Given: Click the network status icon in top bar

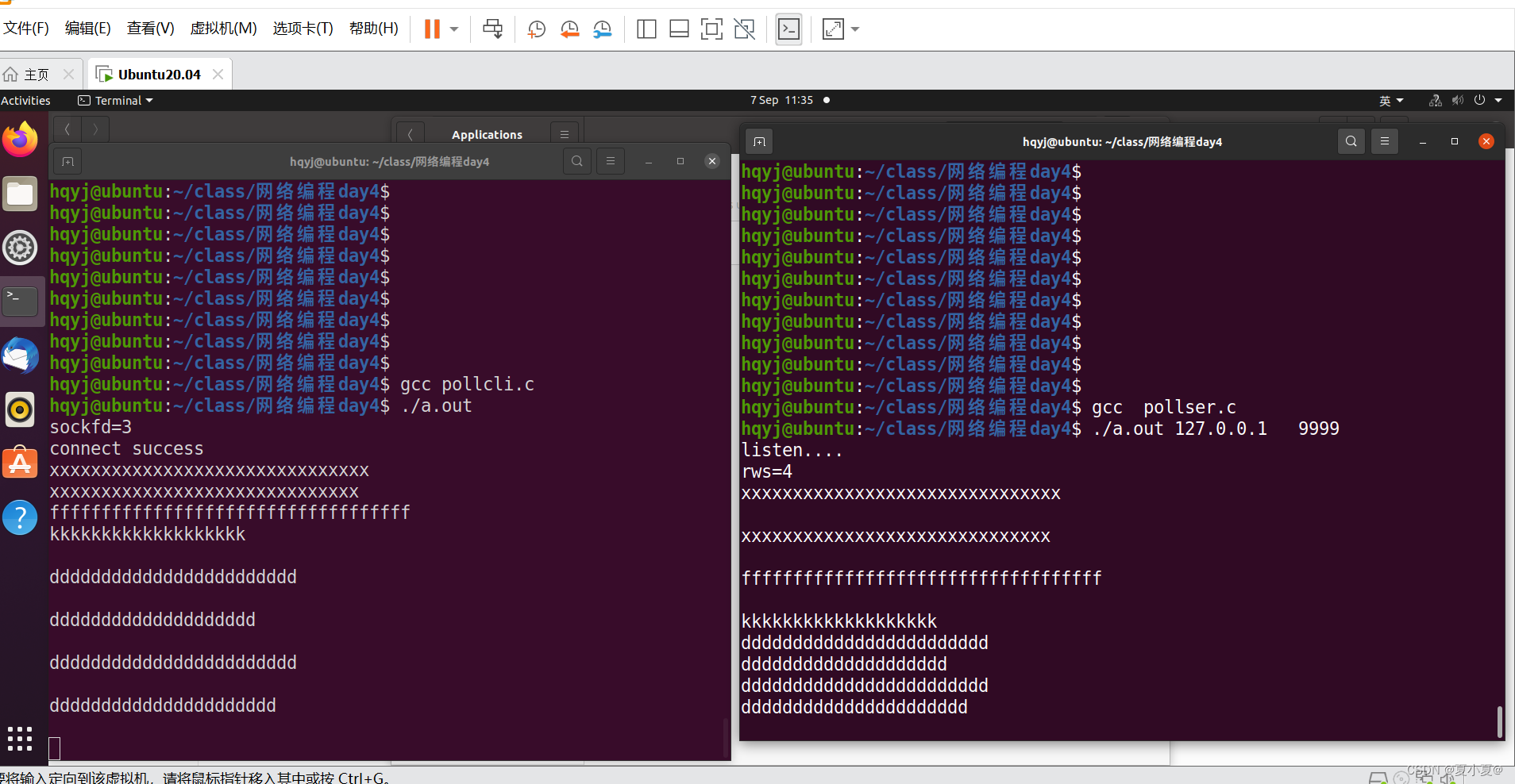Looking at the screenshot, I should (1435, 101).
